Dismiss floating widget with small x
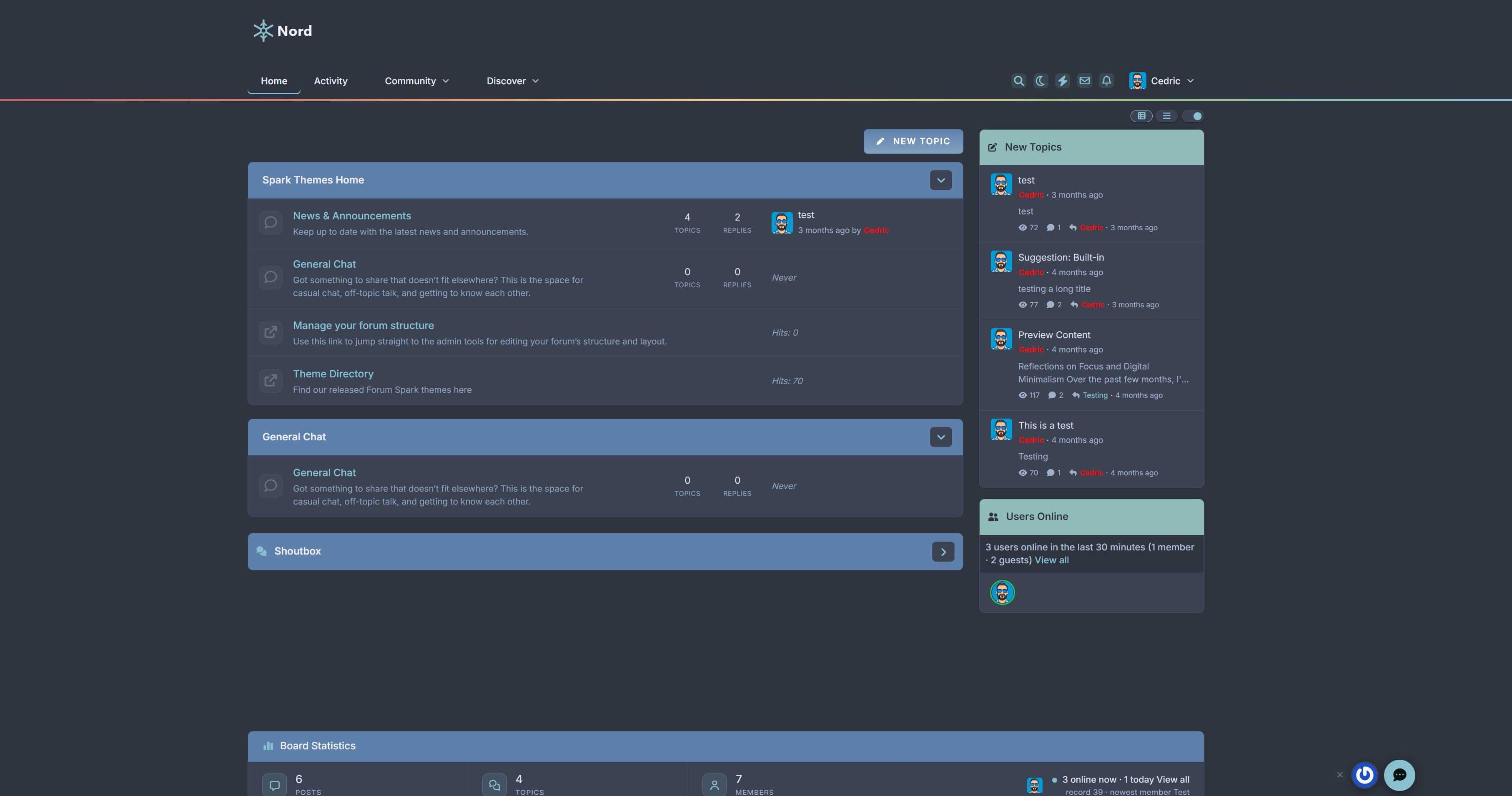Screen dimensions: 1512x796 tap(1340, 775)
